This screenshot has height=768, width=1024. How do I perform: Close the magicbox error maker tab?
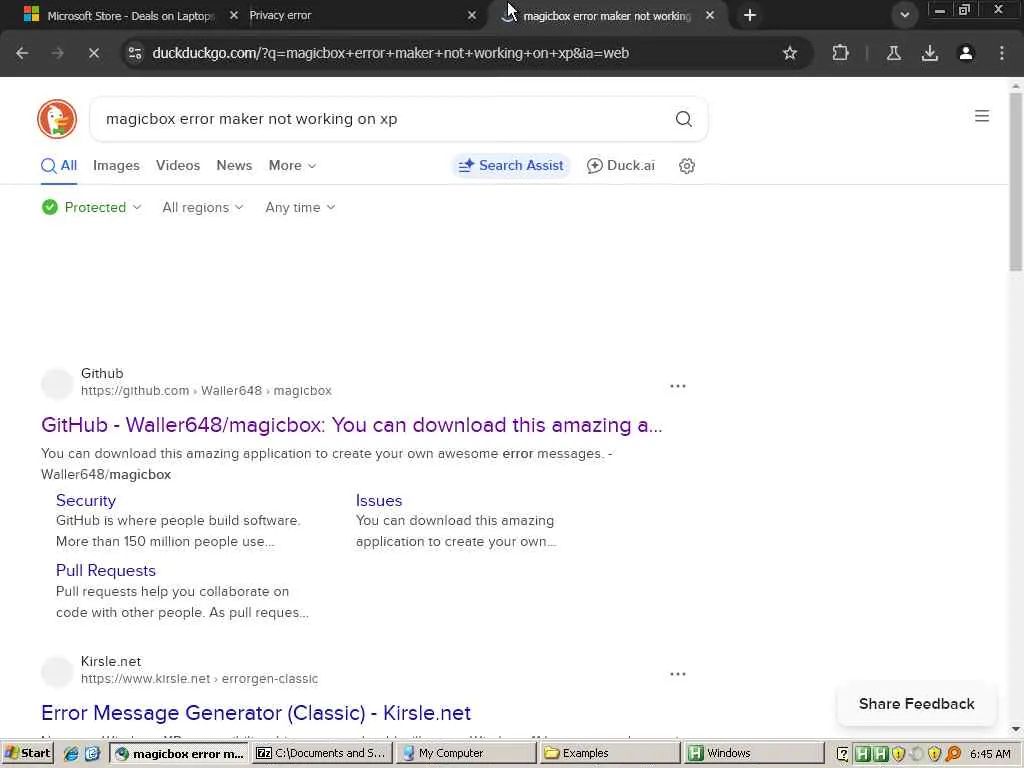pyautogui.click(x=710, y=15)
